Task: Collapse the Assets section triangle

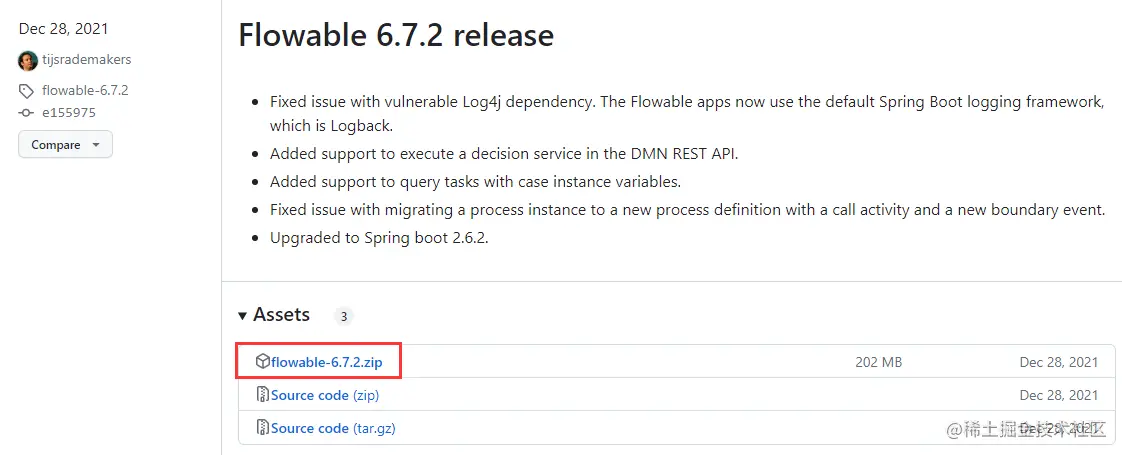Action: (243, 316)
